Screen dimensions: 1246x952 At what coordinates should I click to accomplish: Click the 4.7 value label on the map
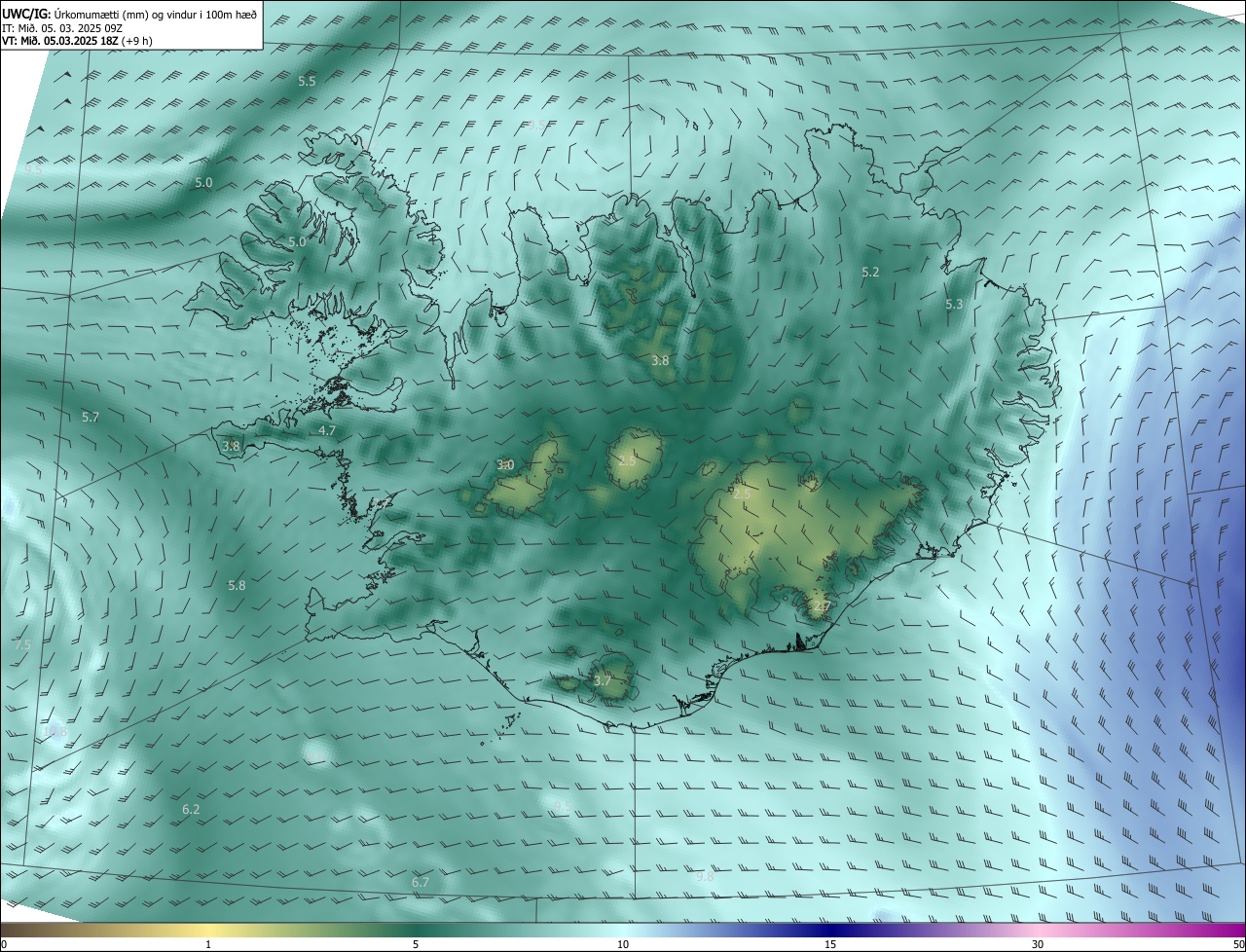point(327,430)
